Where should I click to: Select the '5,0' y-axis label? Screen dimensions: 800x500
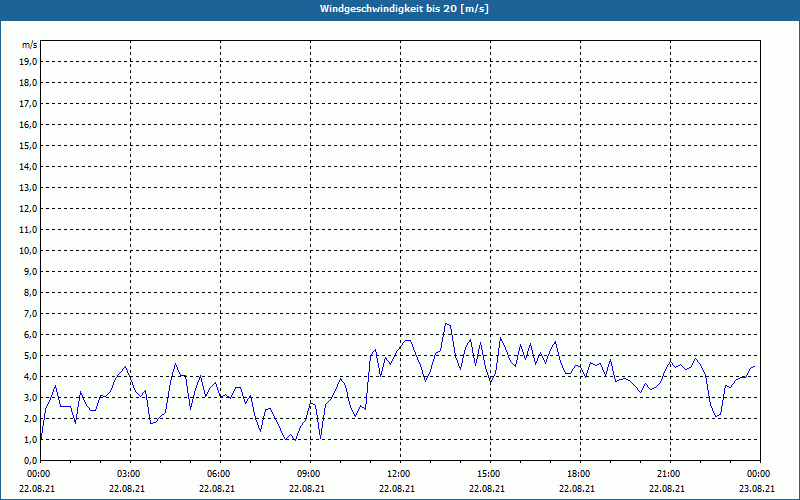[x=31, y=356]
